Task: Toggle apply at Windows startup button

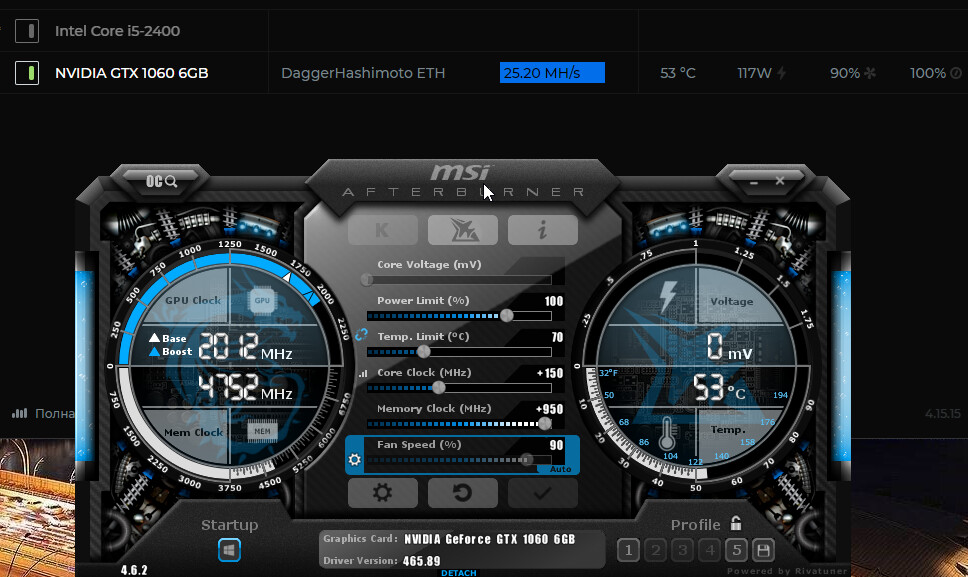Action: (x=229, y=550)
